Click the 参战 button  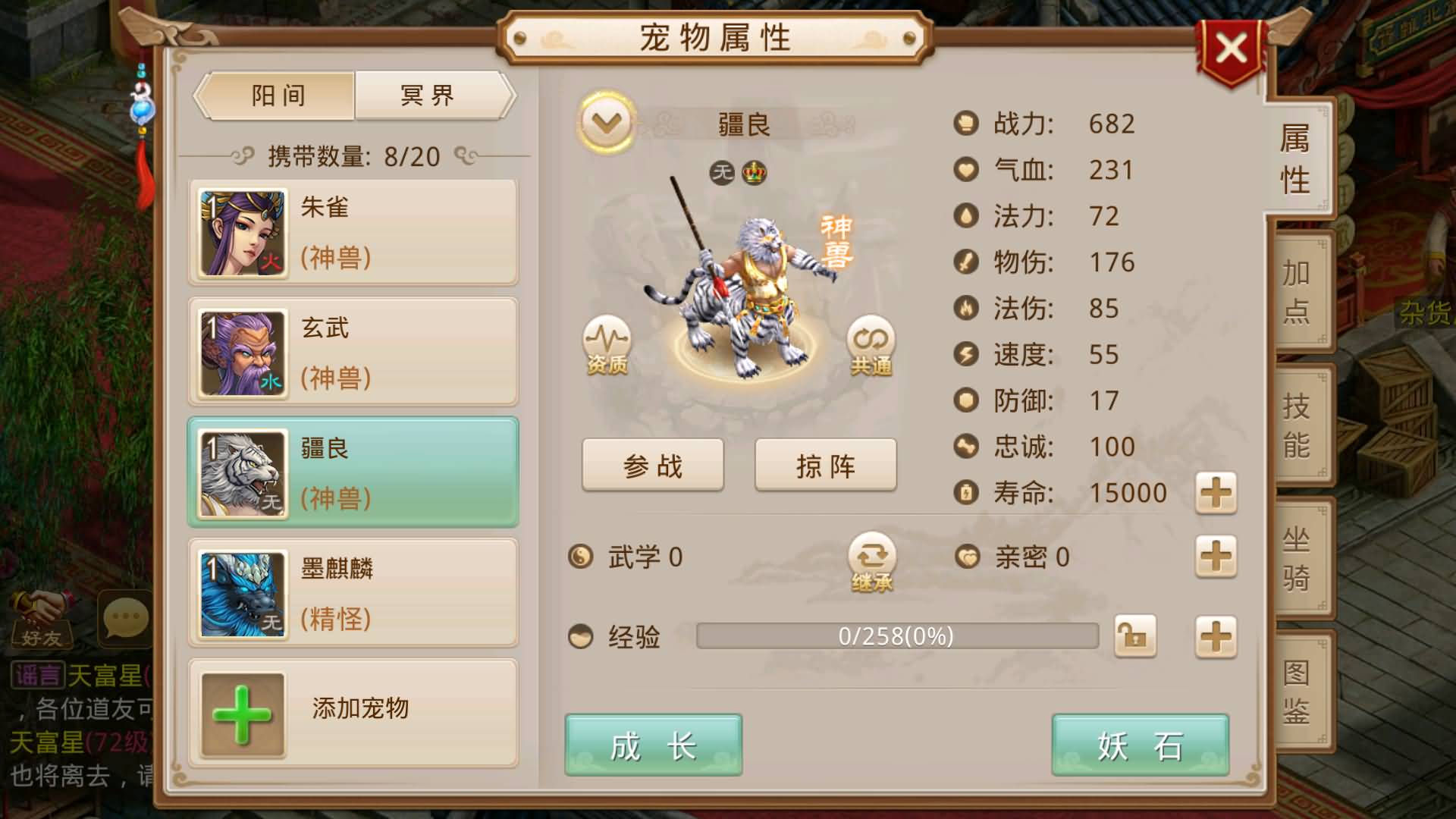[653, 465]
